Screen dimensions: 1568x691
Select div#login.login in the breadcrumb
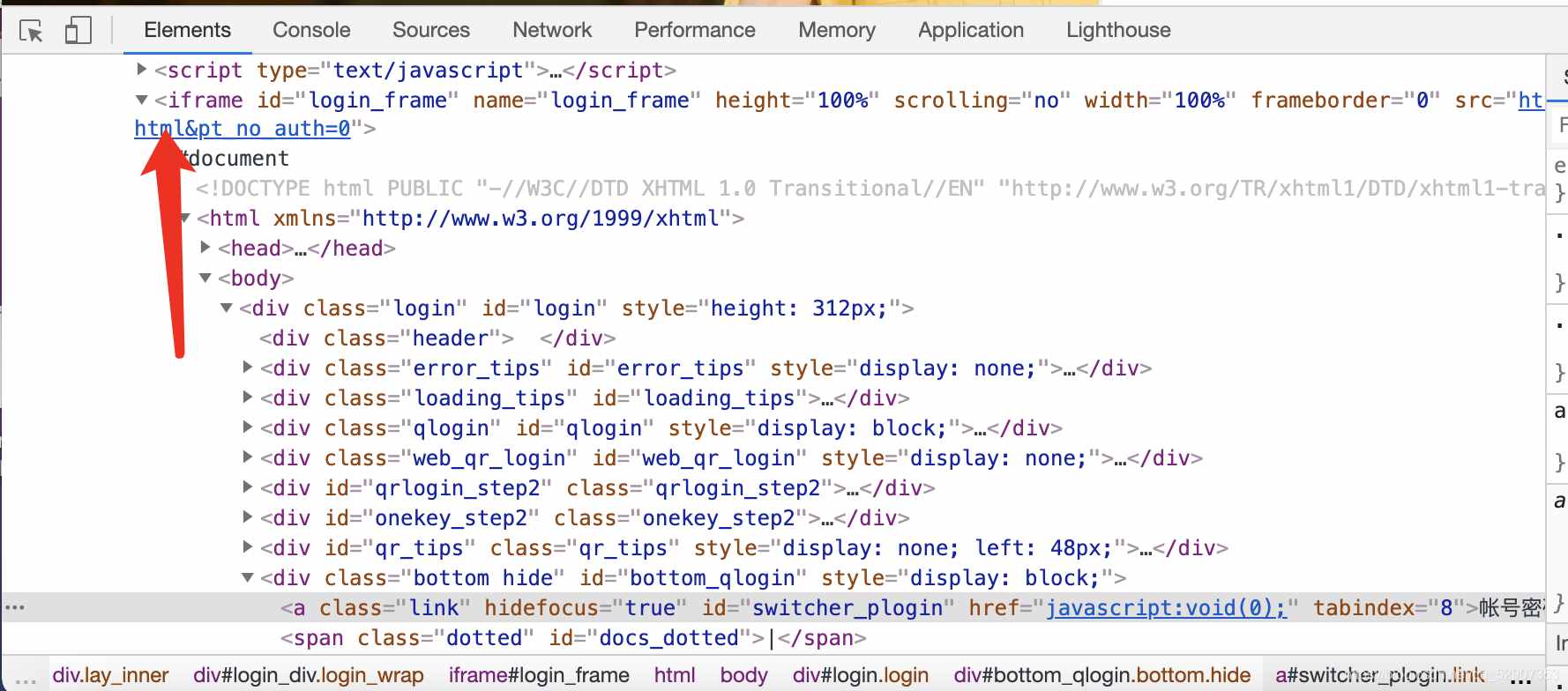click(861, 676)
